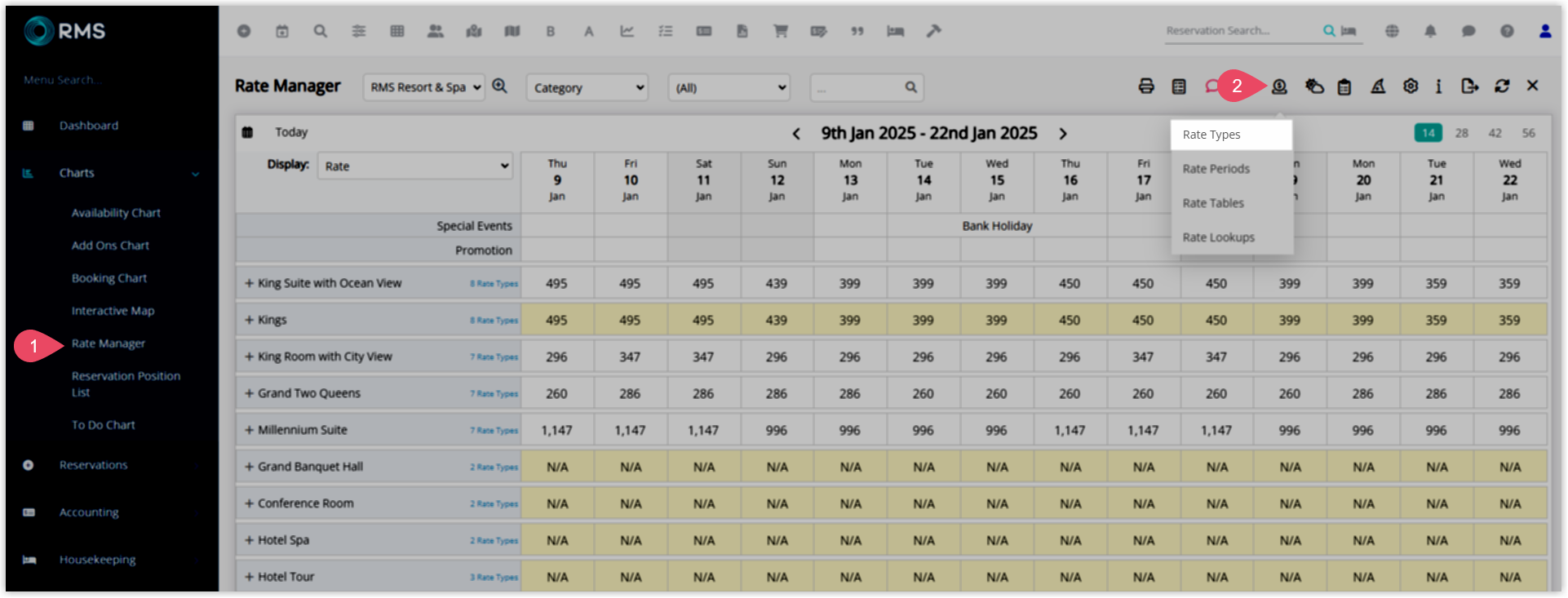Screen dimensions: 1568x598
Task: Click the shopping cart icon in top toolbar
Action: [781, 31]
